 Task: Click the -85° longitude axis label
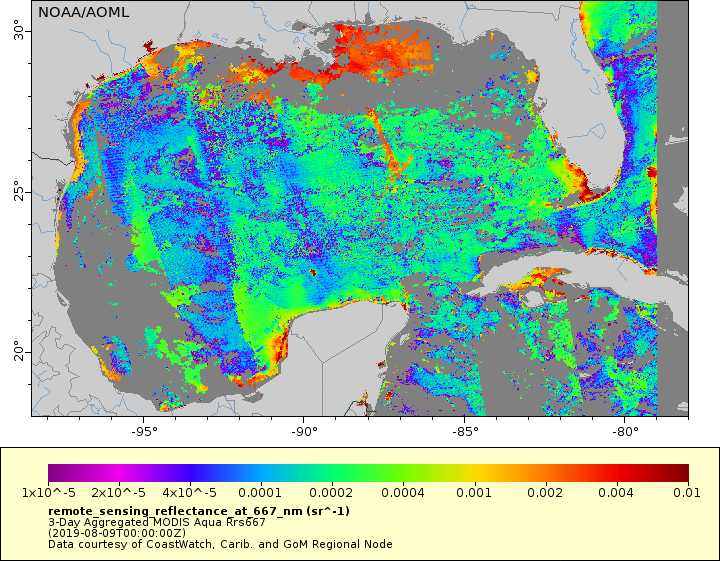[x=464, y=431]
